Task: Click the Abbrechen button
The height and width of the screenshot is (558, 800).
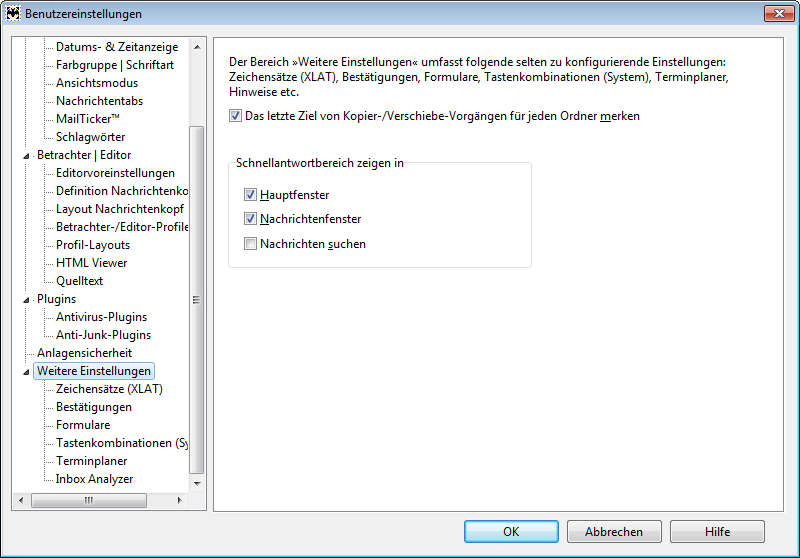Action: click(614, 531)
